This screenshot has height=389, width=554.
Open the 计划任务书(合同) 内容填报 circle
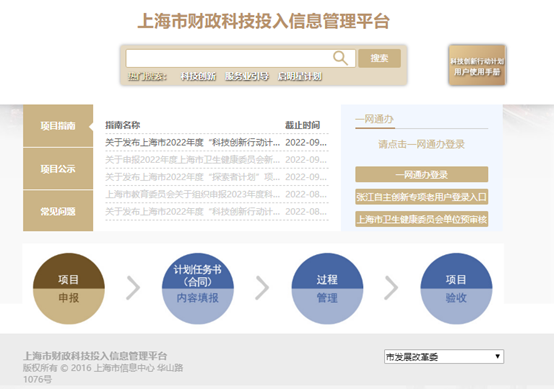pos(198,288)
